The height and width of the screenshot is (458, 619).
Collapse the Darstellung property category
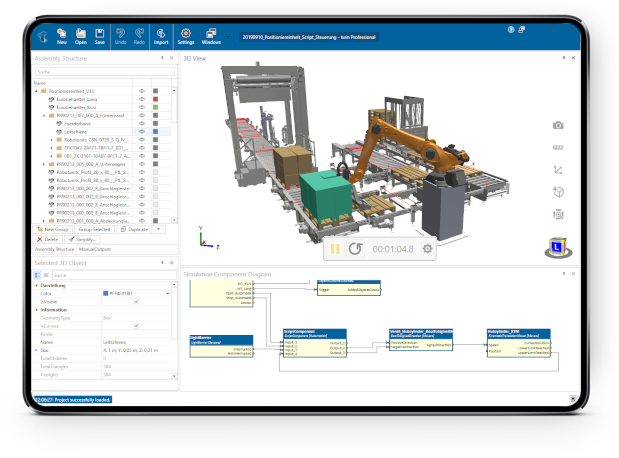pos(37,285)
